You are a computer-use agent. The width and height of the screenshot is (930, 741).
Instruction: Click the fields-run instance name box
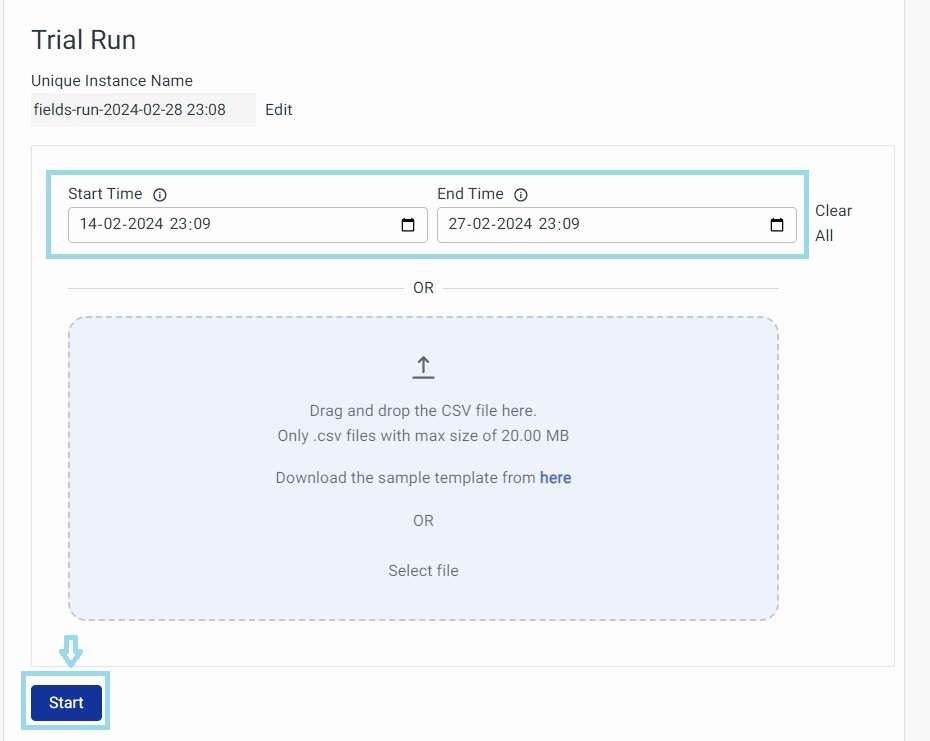click(142, 110)
